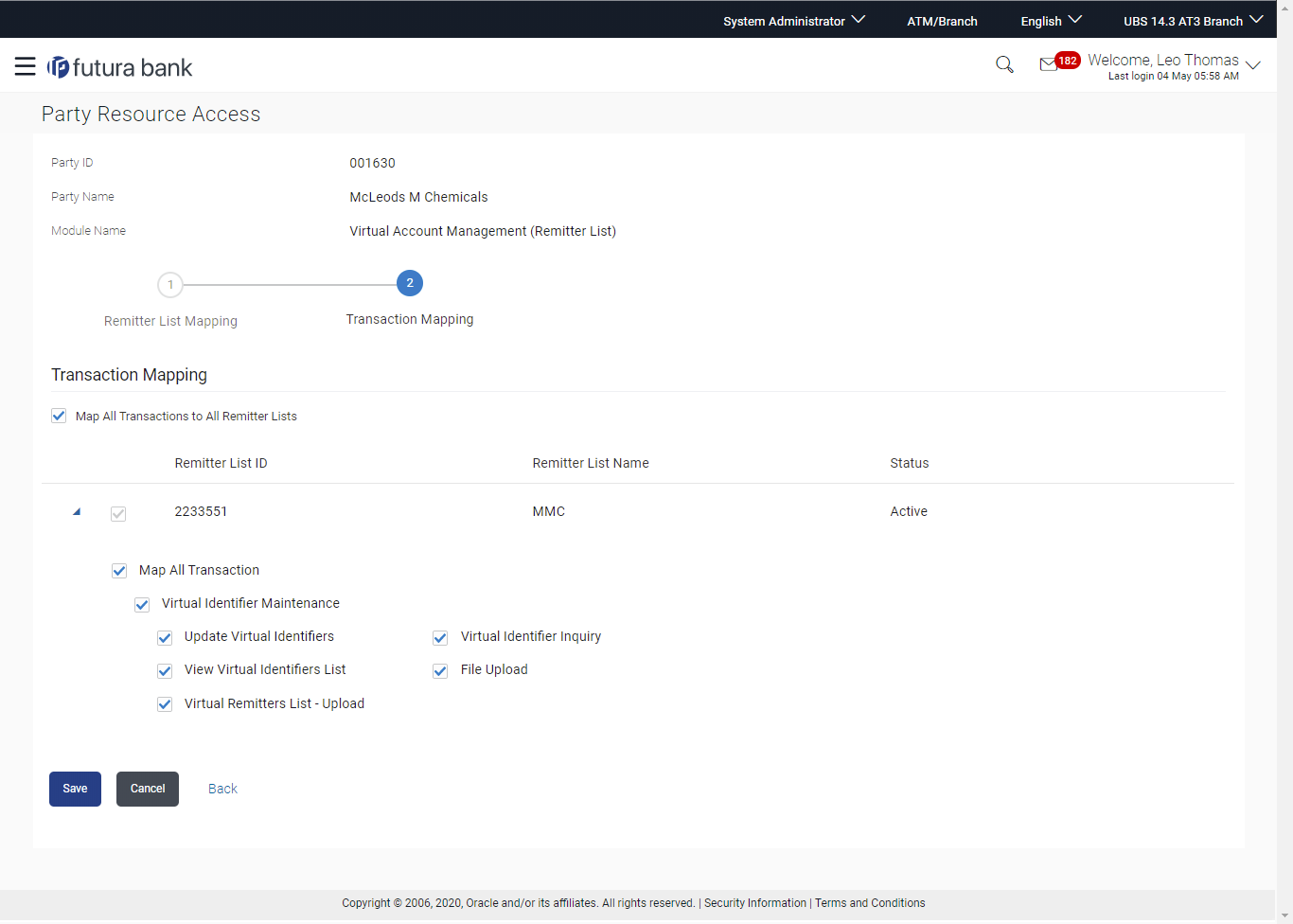The image size is (1293, 924).
Task: Select step 2 Transaction Mapping
Action: tap(410, 283)
